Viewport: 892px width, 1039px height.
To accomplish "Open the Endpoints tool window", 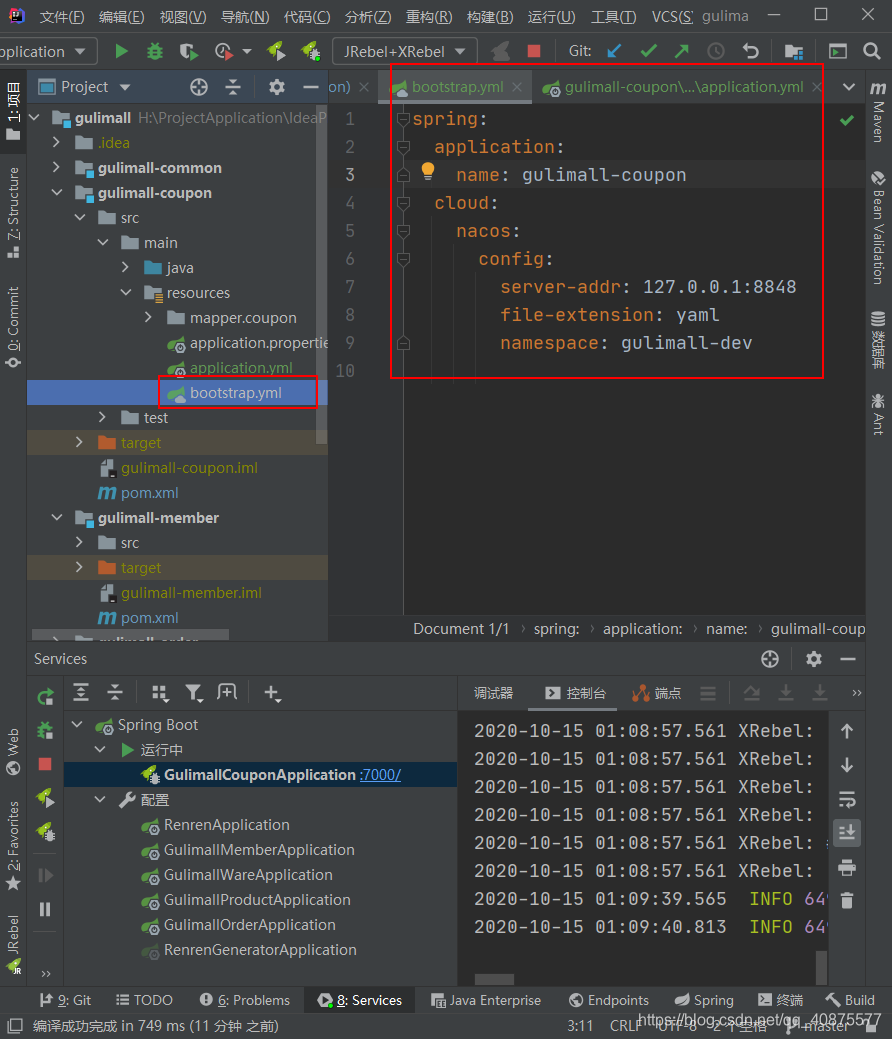I will point(609,999).
